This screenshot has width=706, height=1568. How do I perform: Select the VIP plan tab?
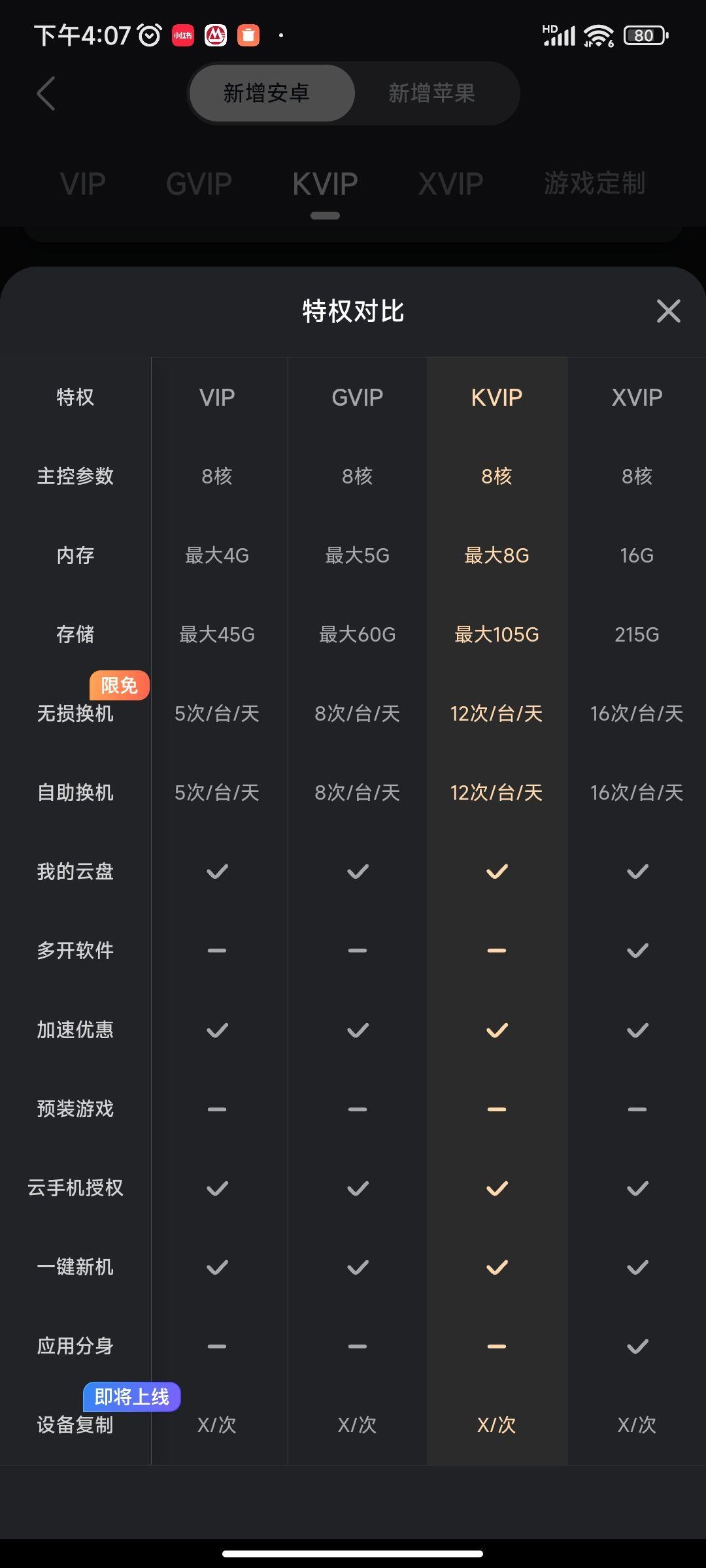point(83,184)
